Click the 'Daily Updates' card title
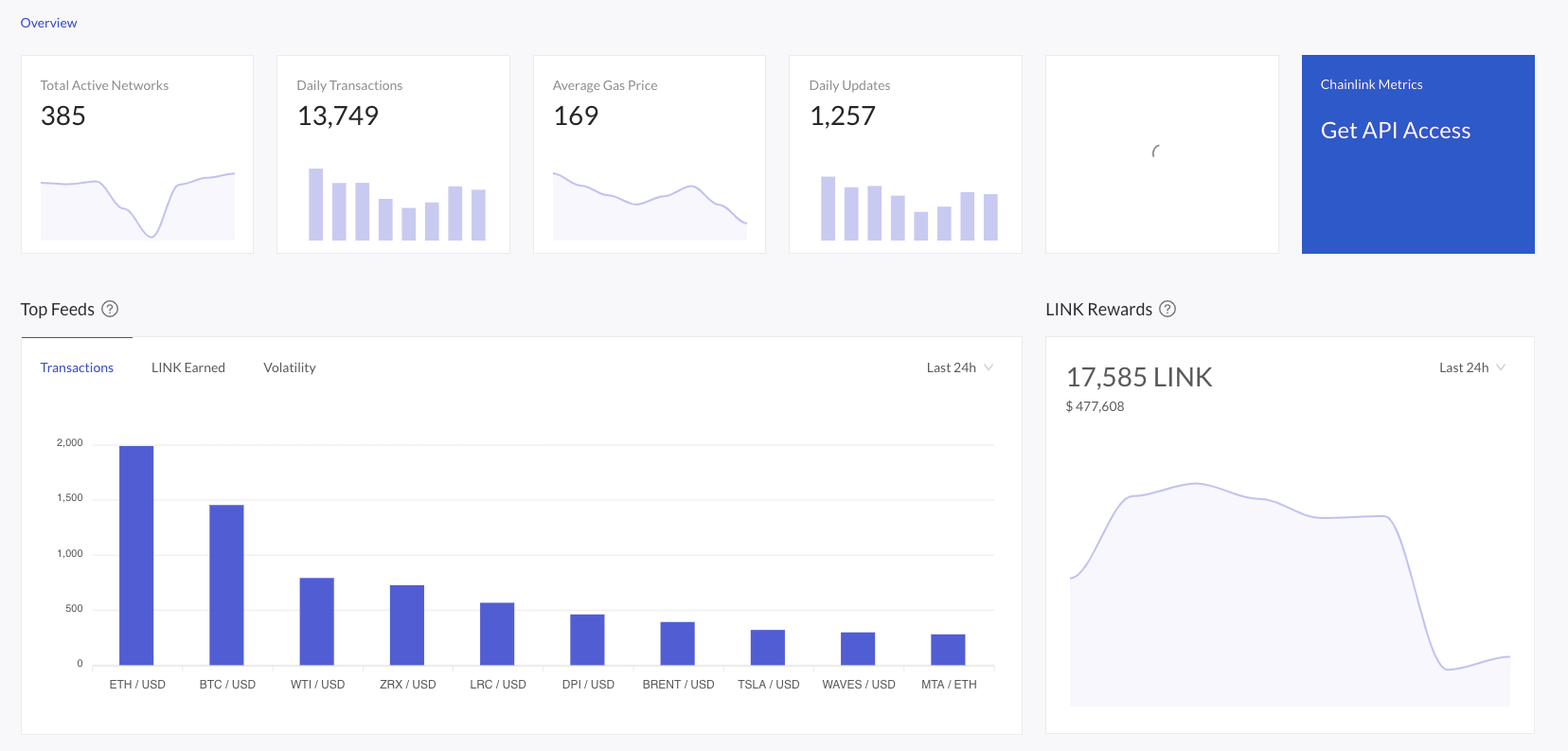The image size is (1568, 751). [849, 85]
